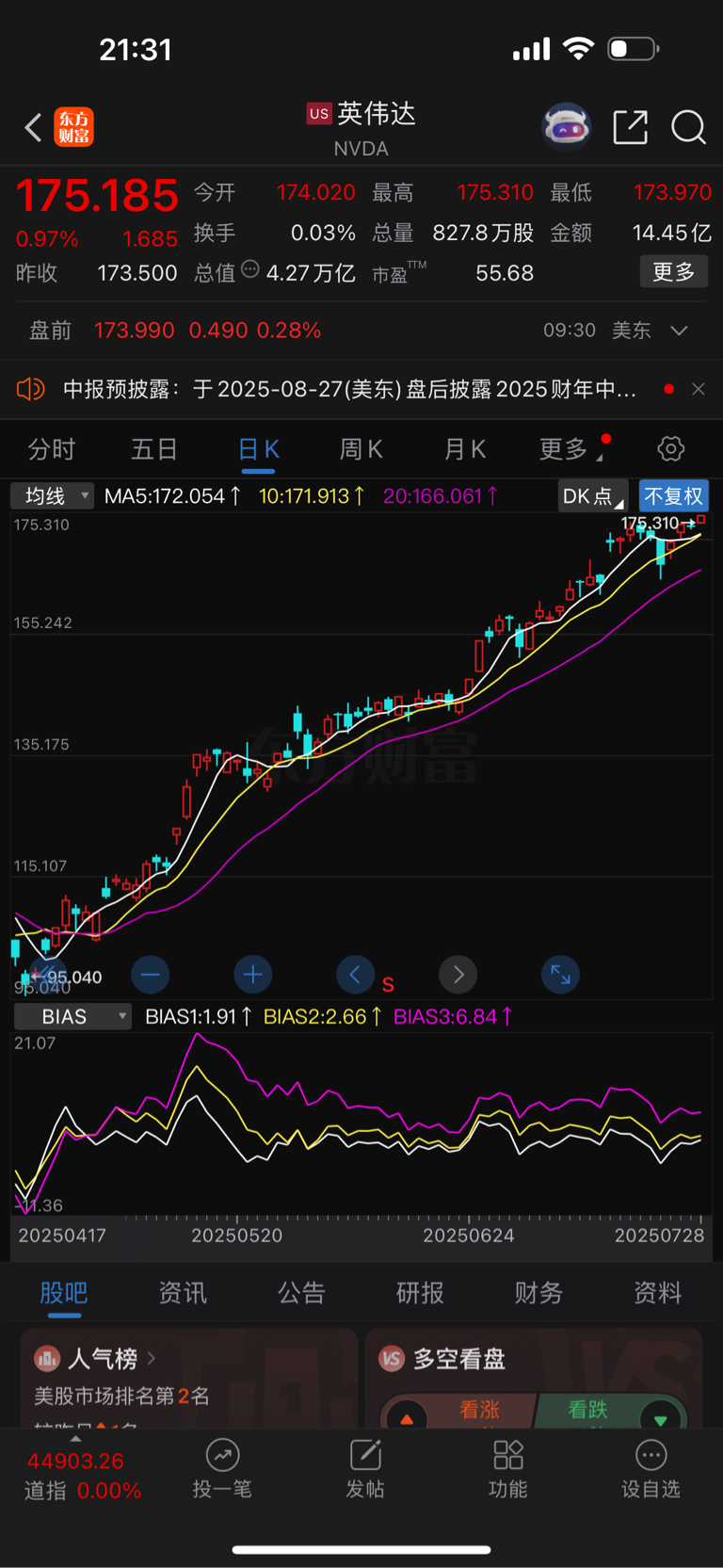Open the 资讯 tab

(x=183, y=1293)
